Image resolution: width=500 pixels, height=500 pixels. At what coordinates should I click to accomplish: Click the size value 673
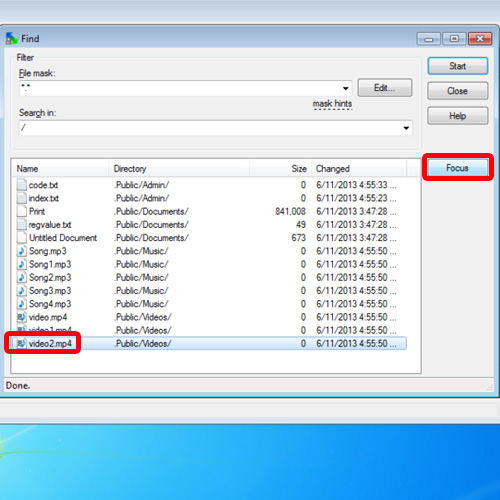298,238
